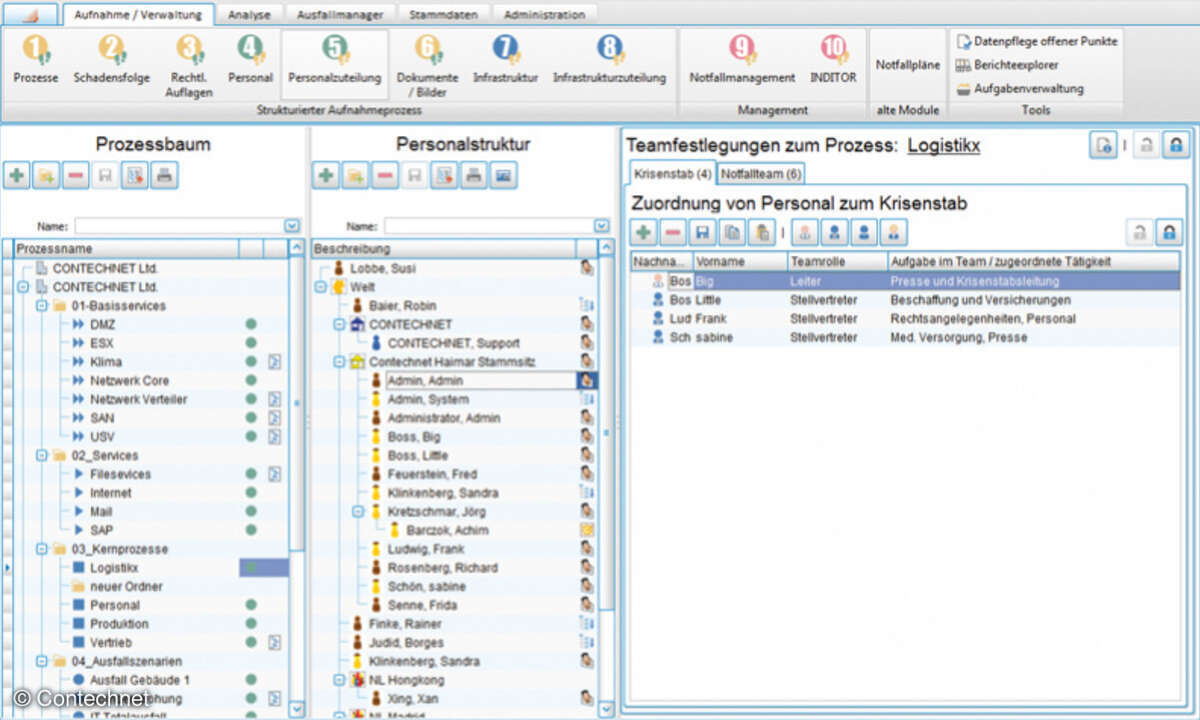
Task: Open the Ausfallmanager ribbon tab
Action: [x=342, y=15]
